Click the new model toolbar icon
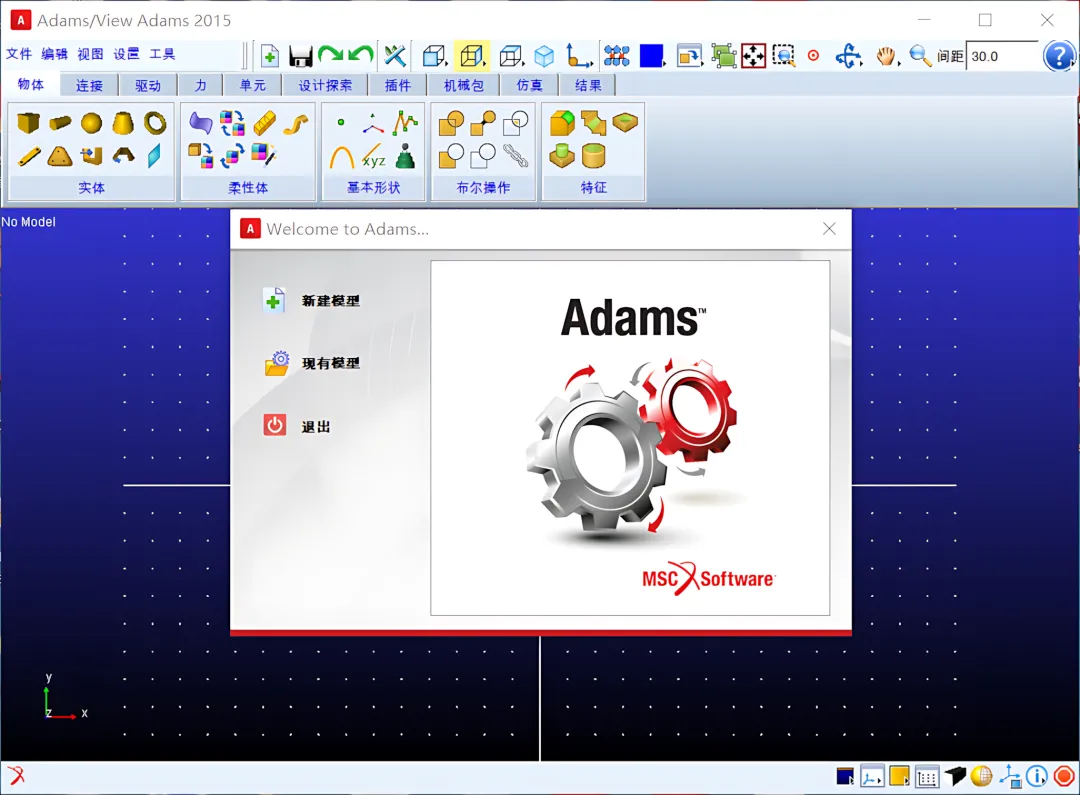 [x=269, y=56]
